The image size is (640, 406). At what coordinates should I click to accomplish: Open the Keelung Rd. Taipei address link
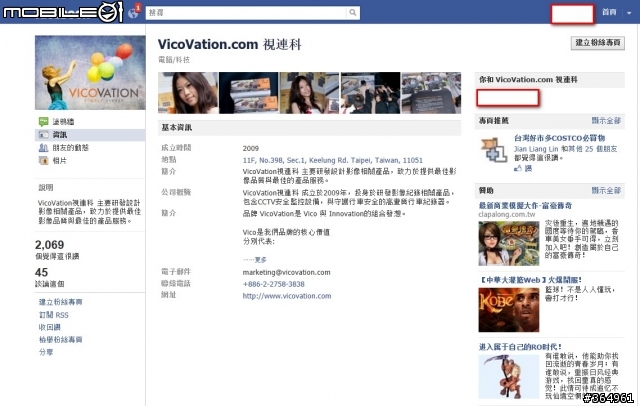333,160
